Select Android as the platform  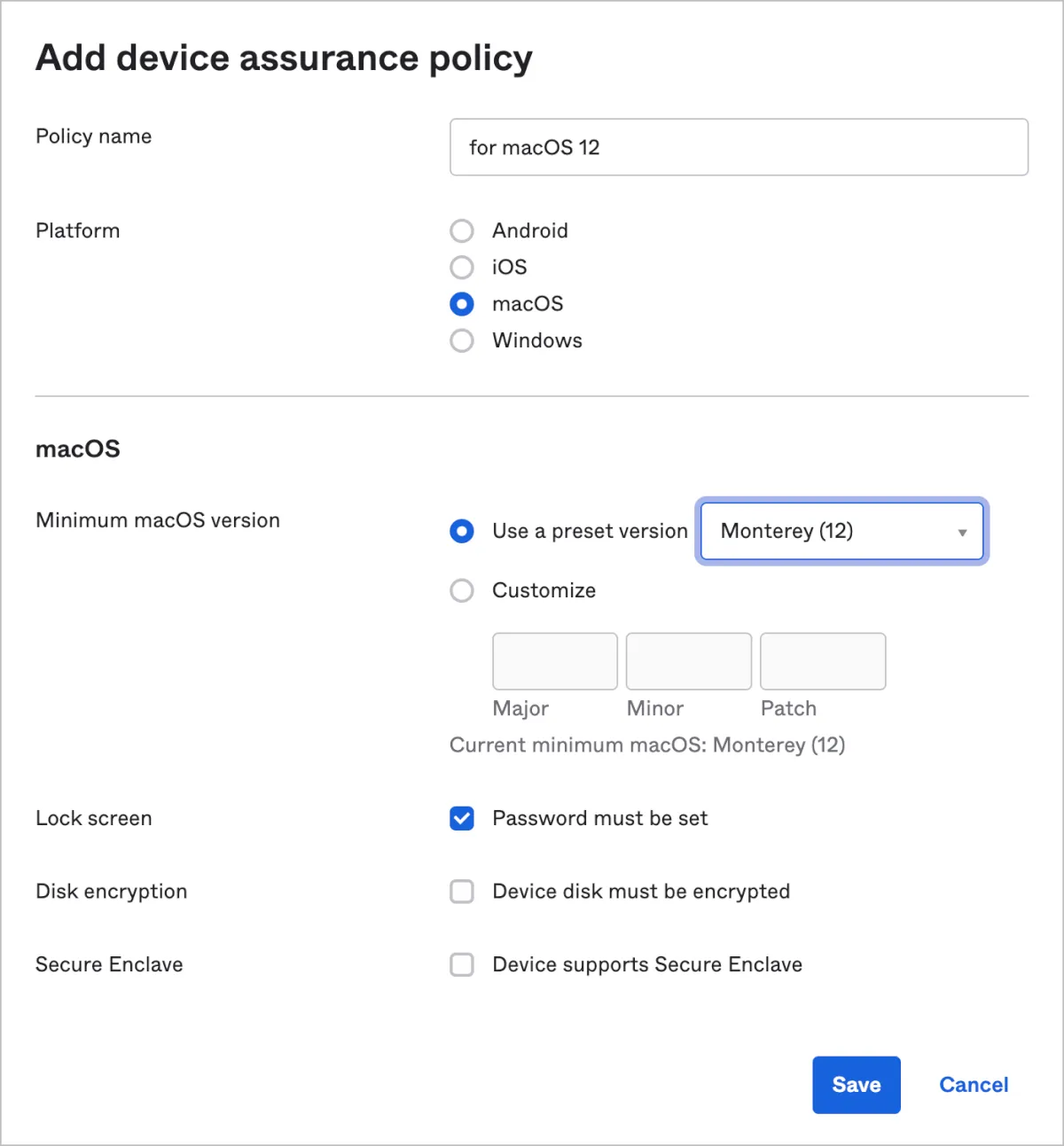(x=462, y=230)
